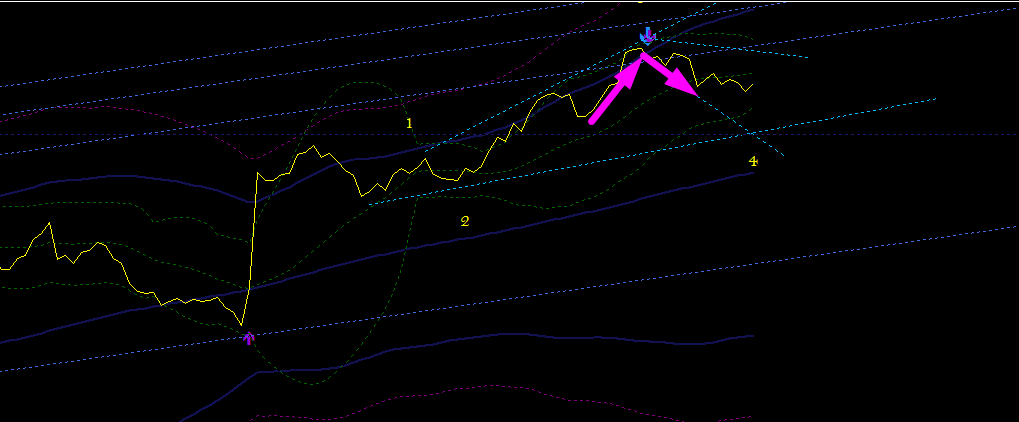Click the blue down-arrow signal marker
The height and width of the screenshot is (422, 1019).
pos(648,36)
